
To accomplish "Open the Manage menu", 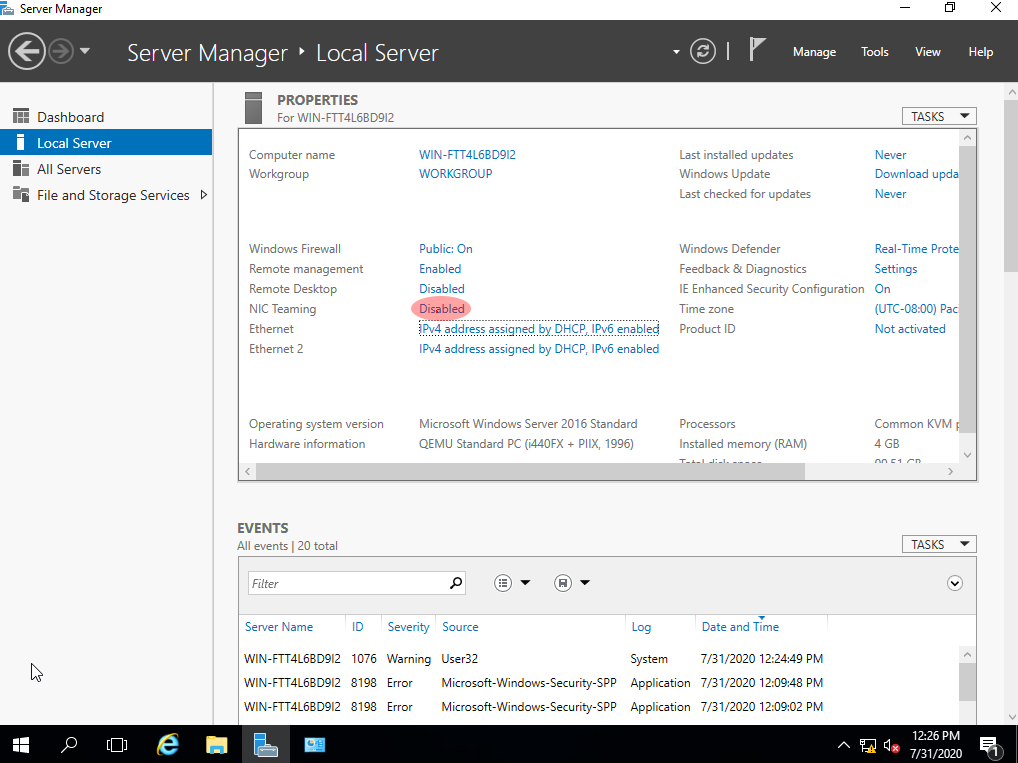I will 814,51.
